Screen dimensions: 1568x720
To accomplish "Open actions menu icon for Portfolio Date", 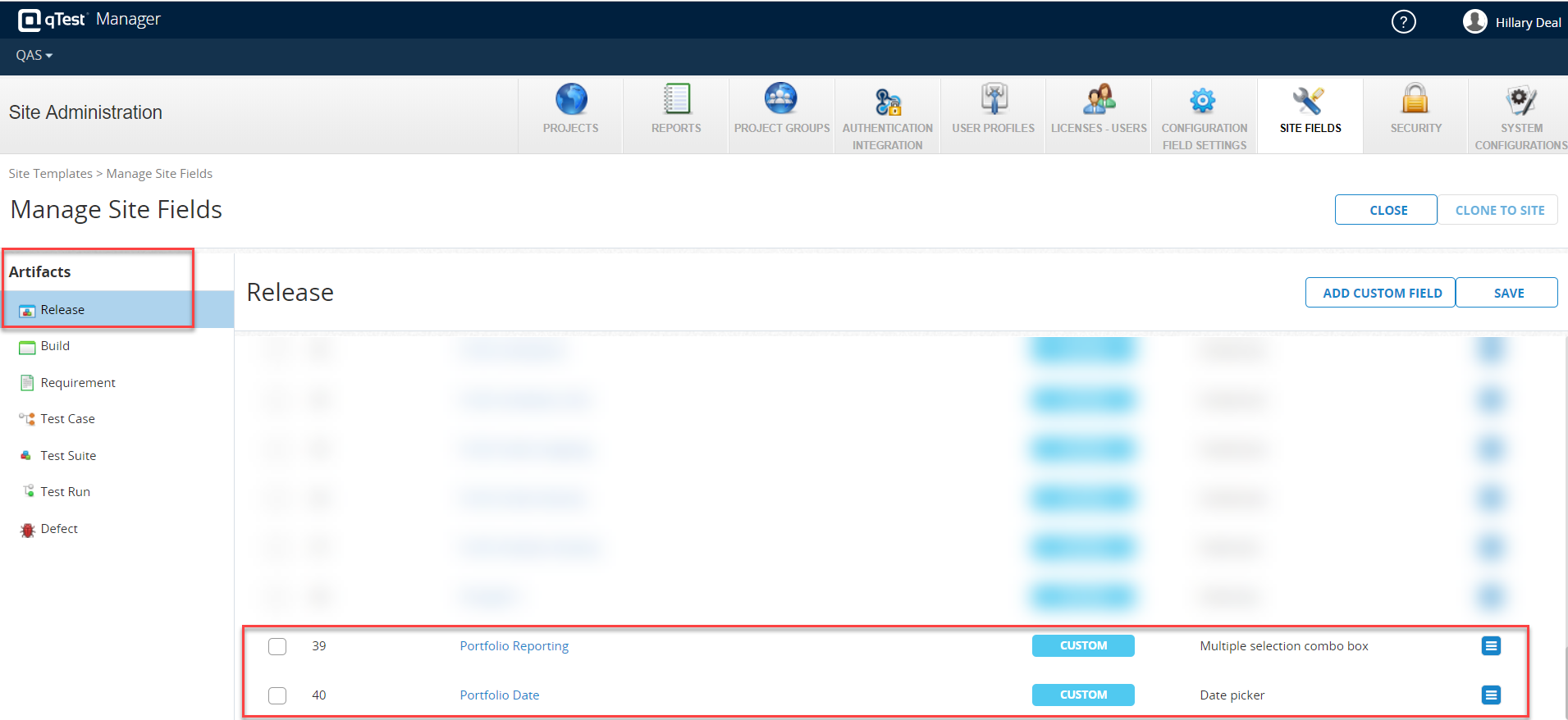I will pyautogui.click(x=1491, y=695).
